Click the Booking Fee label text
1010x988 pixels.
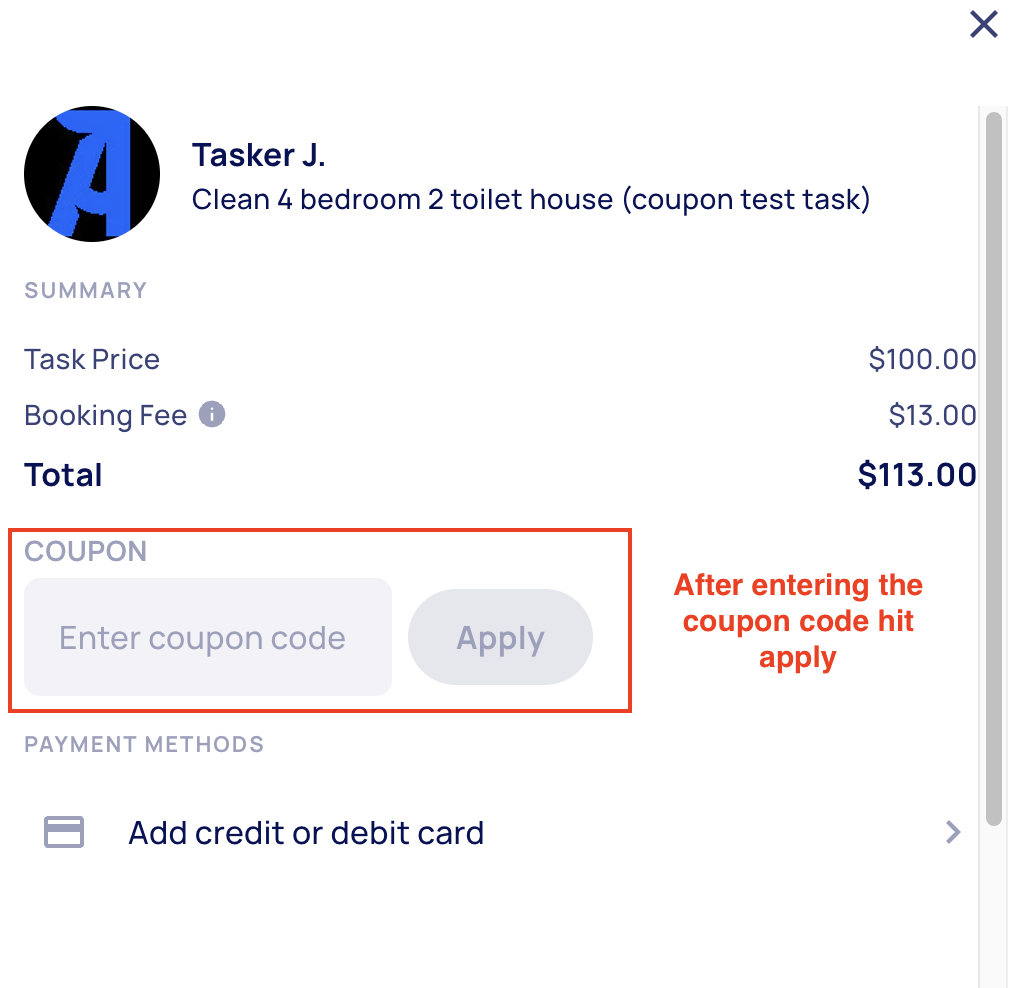[x=106, y=415]
